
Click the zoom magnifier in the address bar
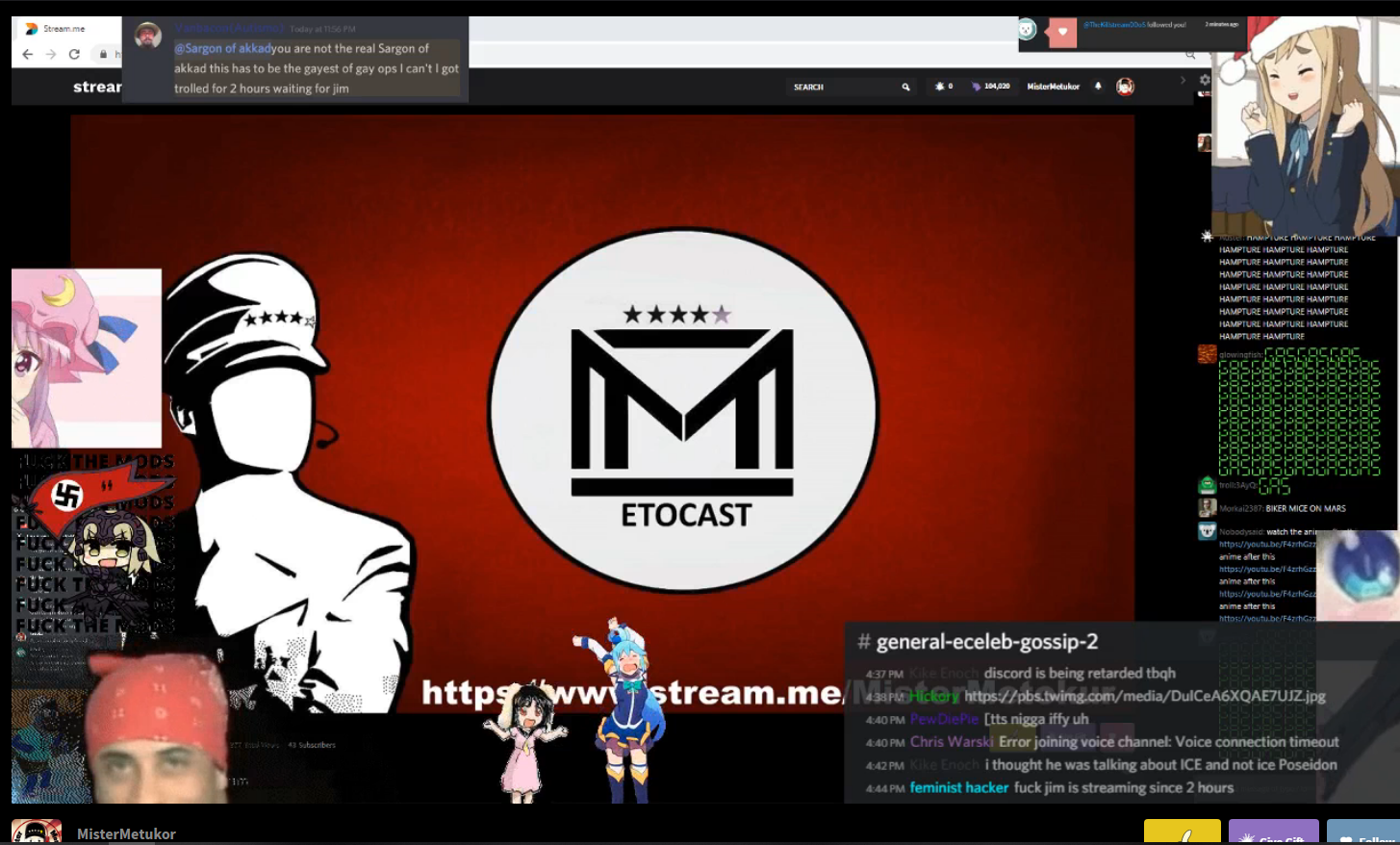click(1190, 55)
